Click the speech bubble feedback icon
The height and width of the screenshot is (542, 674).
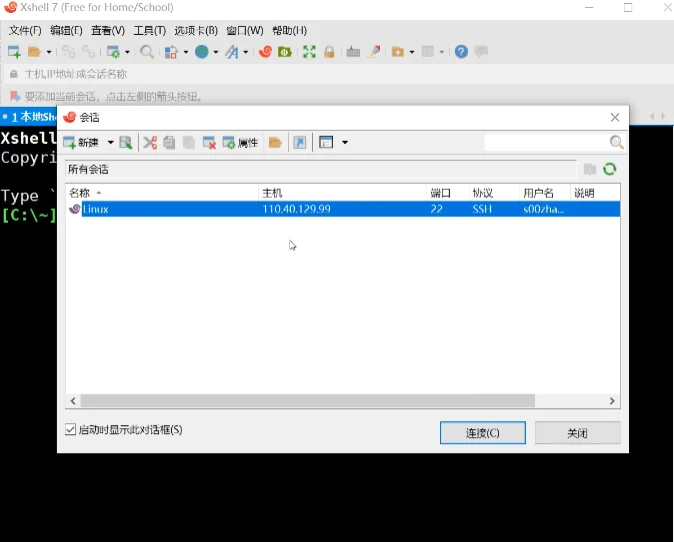481,52
